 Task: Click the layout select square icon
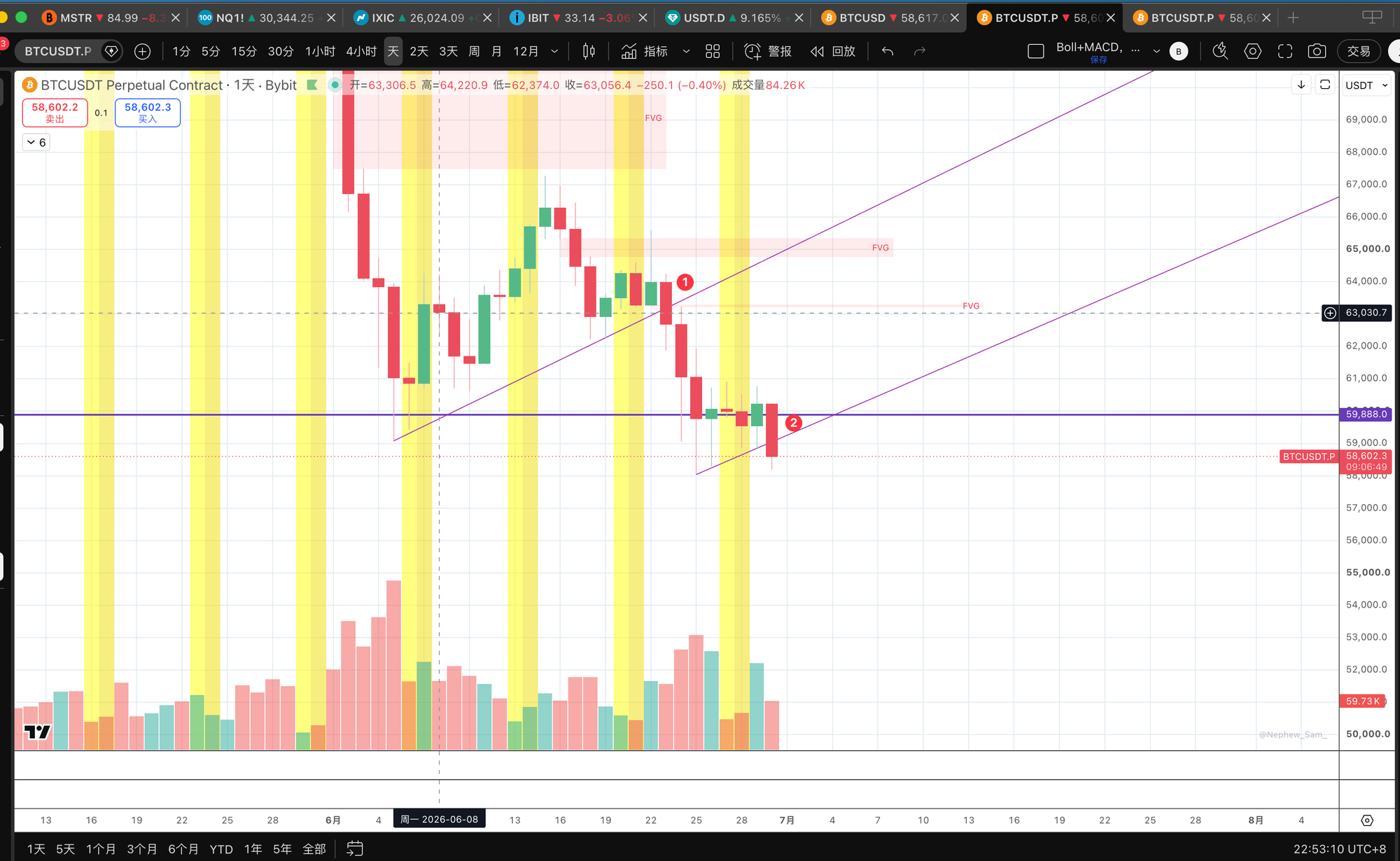click(1036, 51)
